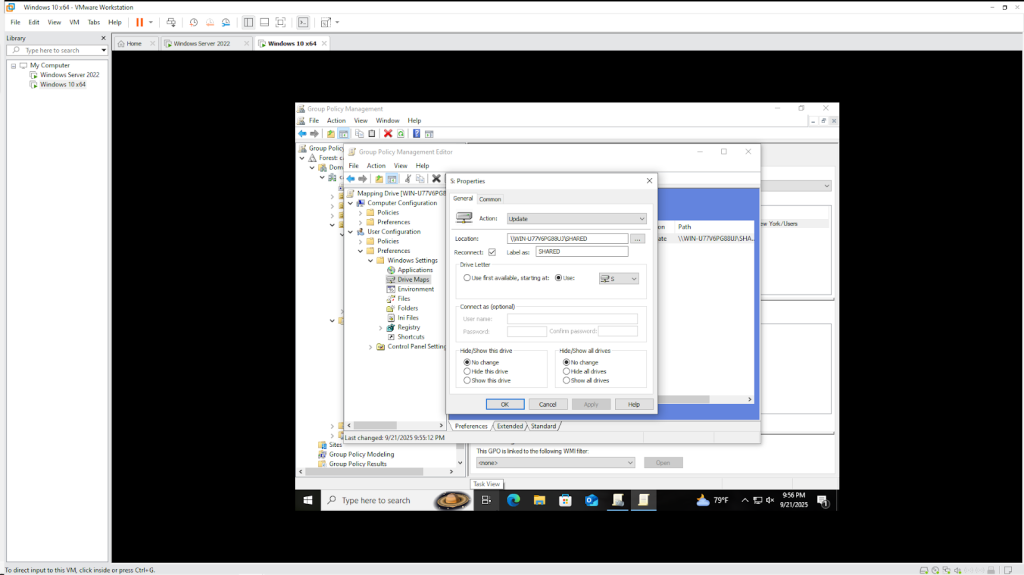Click red X delete icon in Group Policy Management toolbar
This screenshot has height=575, width=1024.
click(387, 134)
